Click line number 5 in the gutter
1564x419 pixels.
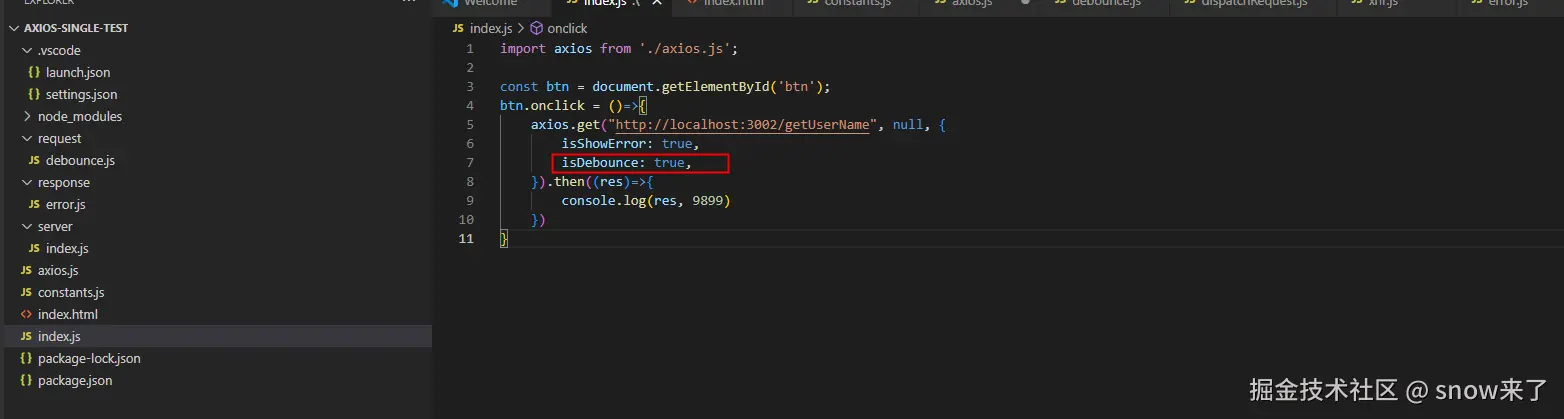470,125
